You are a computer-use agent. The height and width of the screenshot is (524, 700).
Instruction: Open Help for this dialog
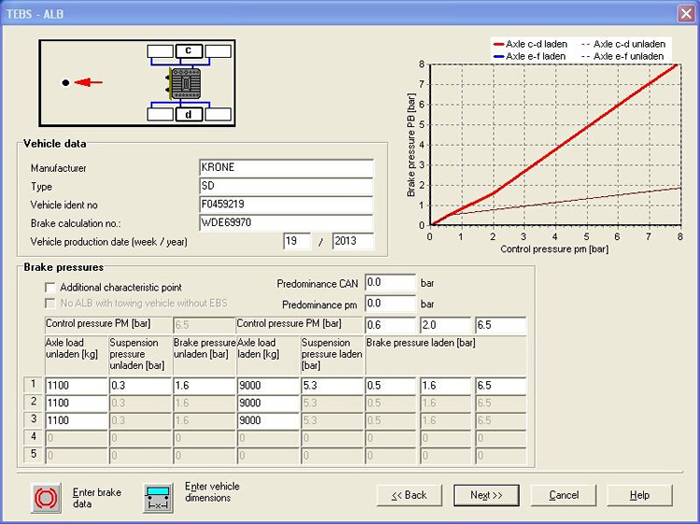(640, 495)
